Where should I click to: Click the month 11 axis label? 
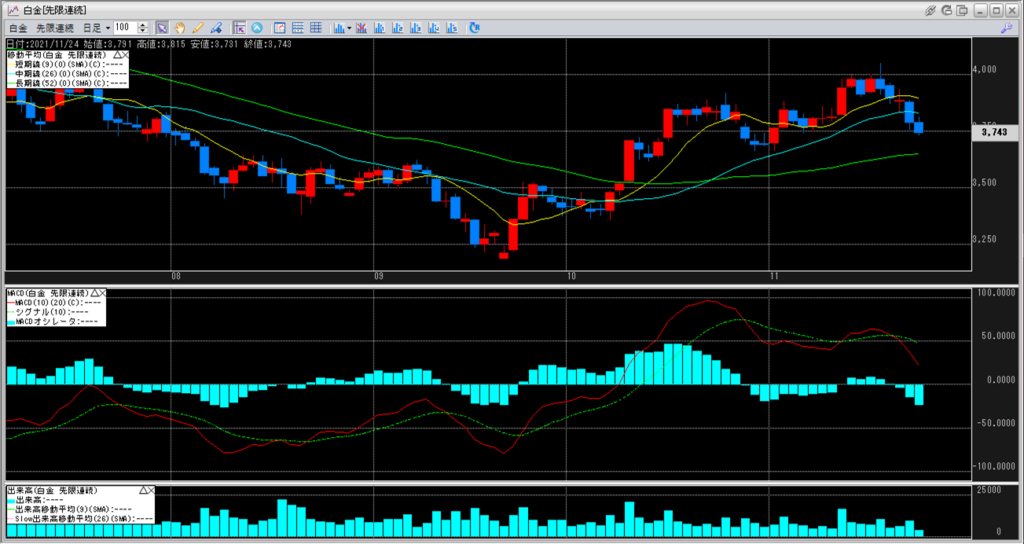coord(775,277)
